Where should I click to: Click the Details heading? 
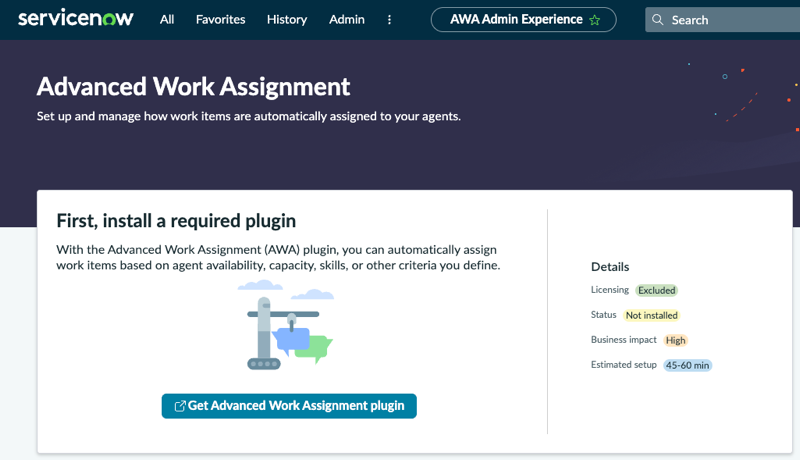pos(610,267)
